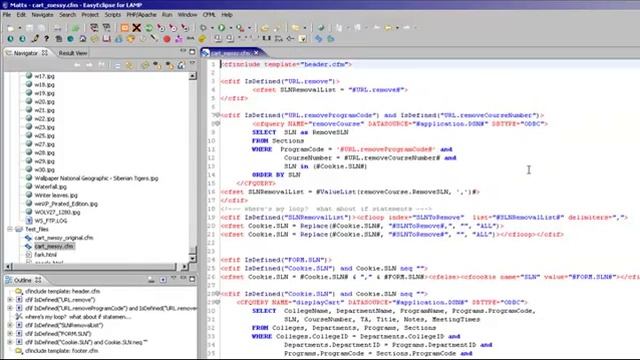640x360 pixels.
Task: Toggle the filter button in the Outline toolbar
Action: [163, 280]
